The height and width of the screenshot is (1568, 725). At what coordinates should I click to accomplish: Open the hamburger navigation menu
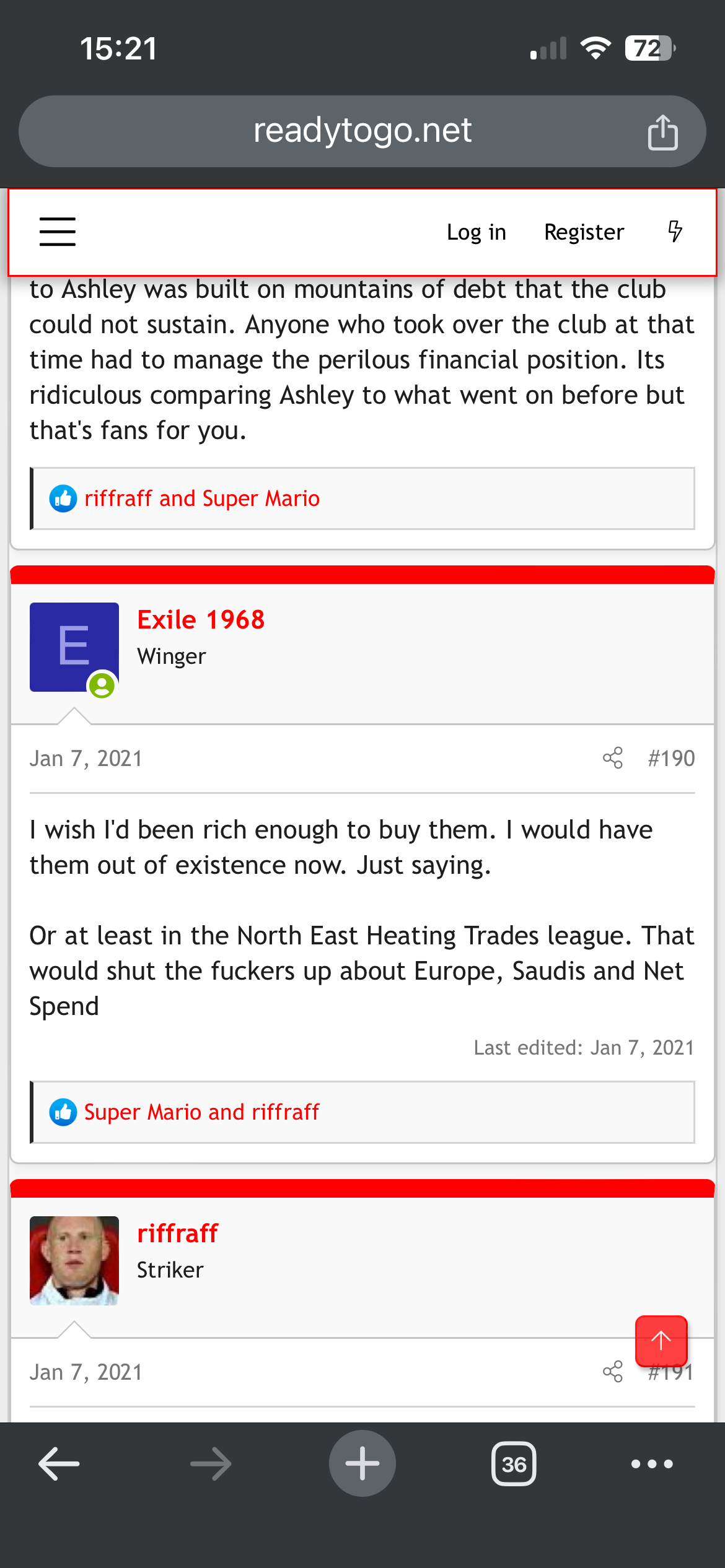pos(58,232)
